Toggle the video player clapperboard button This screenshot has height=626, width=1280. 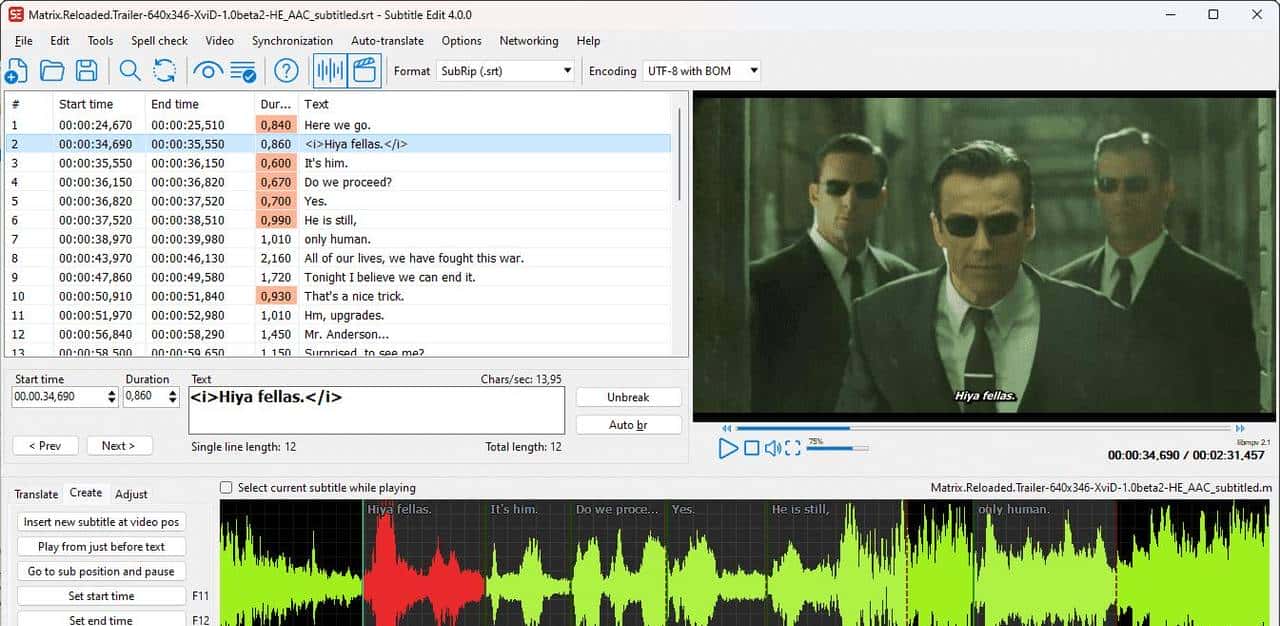[365, 71]
